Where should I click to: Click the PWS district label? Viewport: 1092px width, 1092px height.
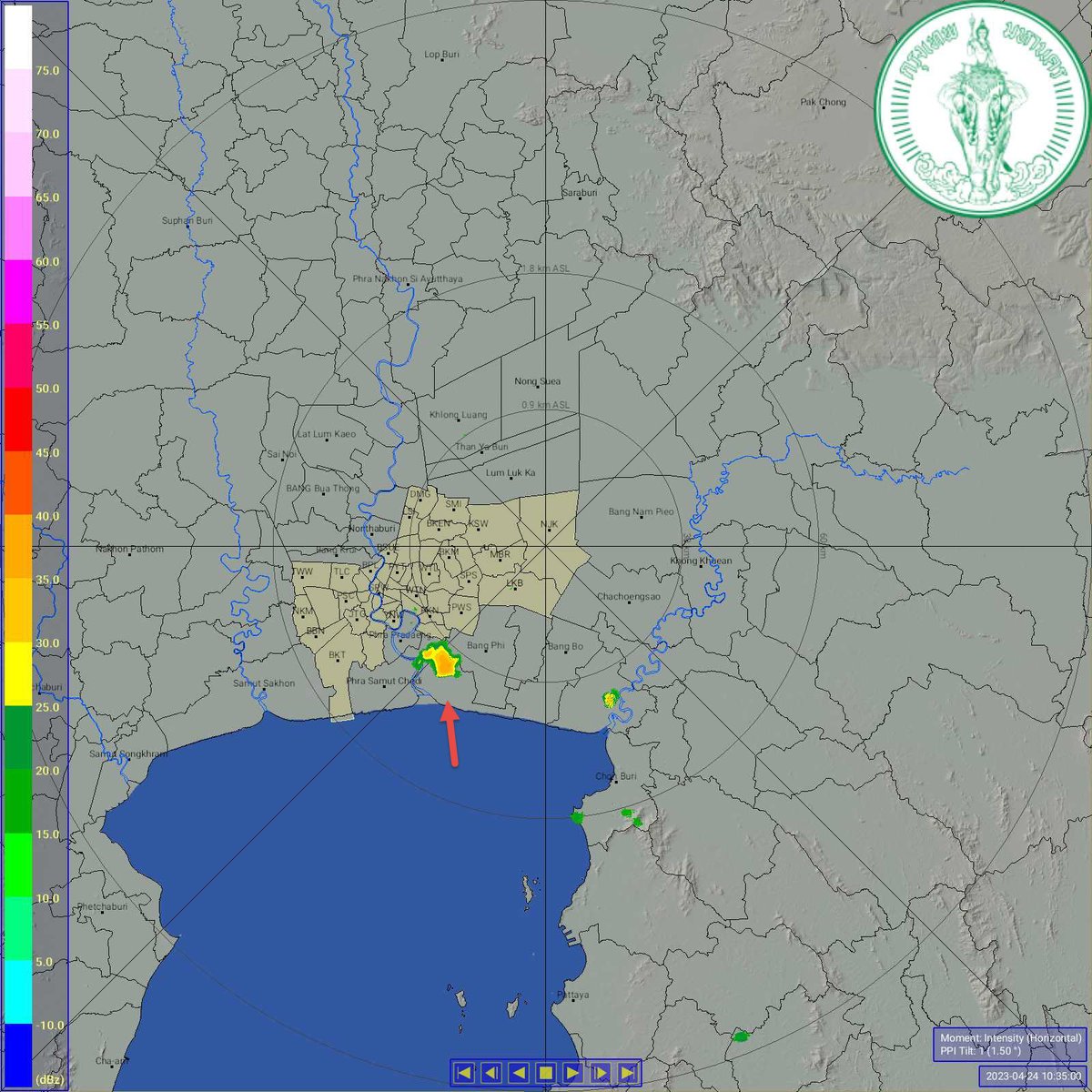click(462, 607)
